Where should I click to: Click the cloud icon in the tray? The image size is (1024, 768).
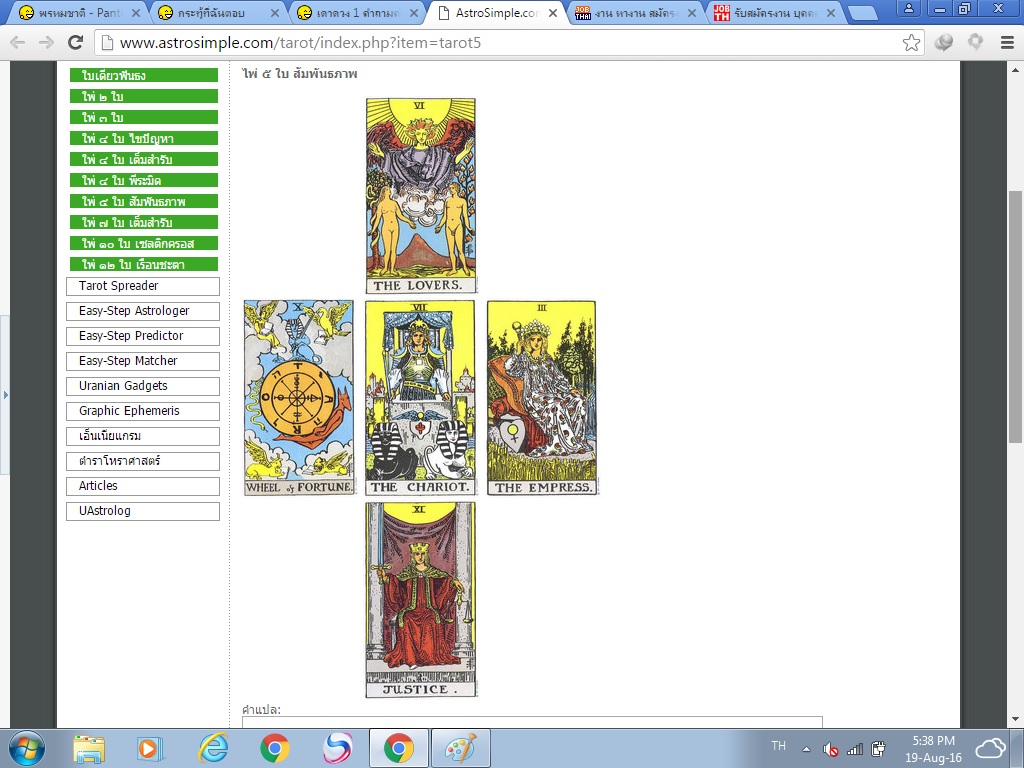(991, 748)
